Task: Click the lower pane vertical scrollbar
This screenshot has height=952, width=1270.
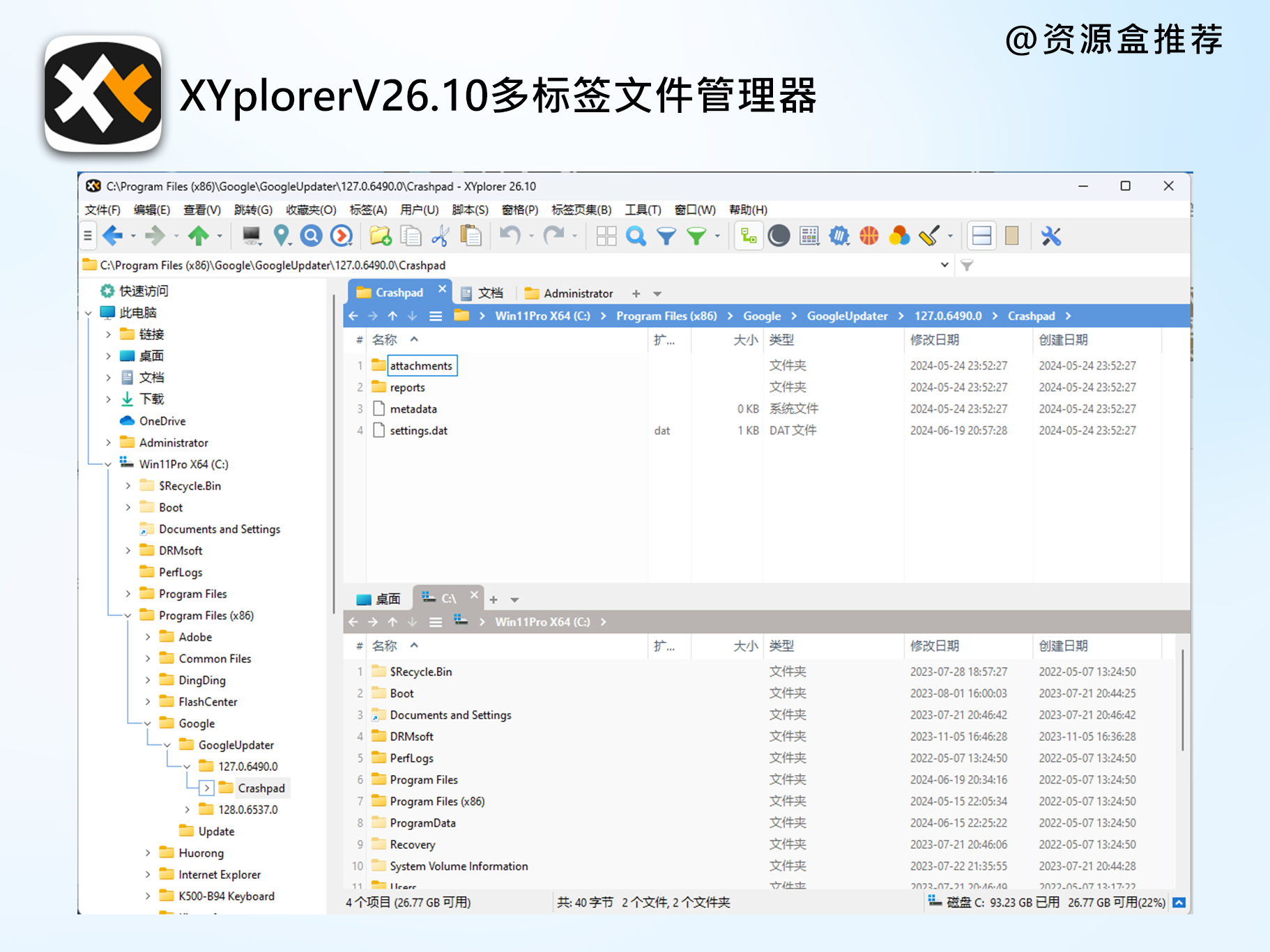Action: click(1183, 699)
